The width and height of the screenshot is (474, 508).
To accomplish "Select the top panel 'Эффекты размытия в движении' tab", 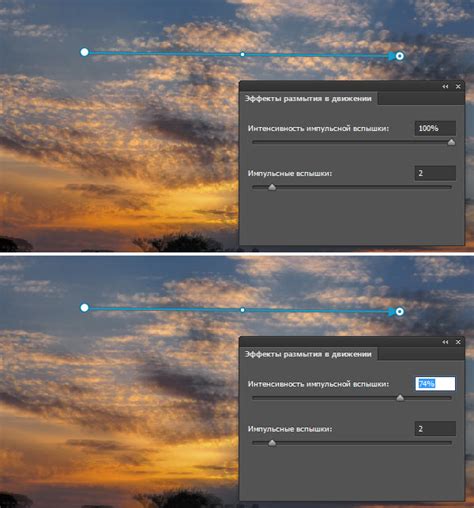I will [x=308, y=99].
